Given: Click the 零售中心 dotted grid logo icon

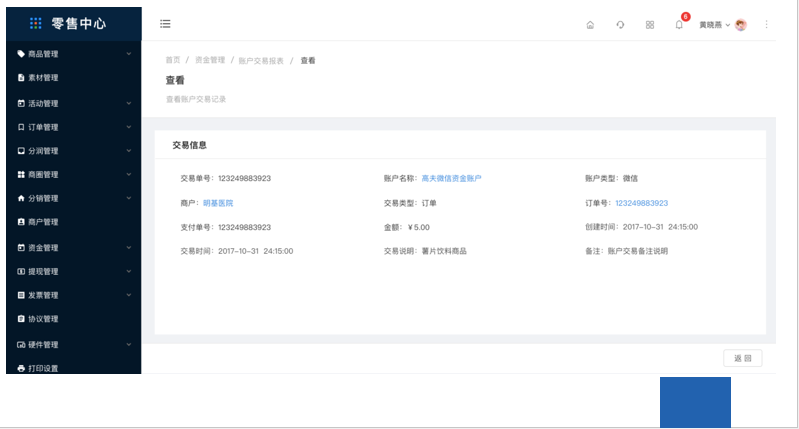Looking at the screenshot, I should pos(36,23).
